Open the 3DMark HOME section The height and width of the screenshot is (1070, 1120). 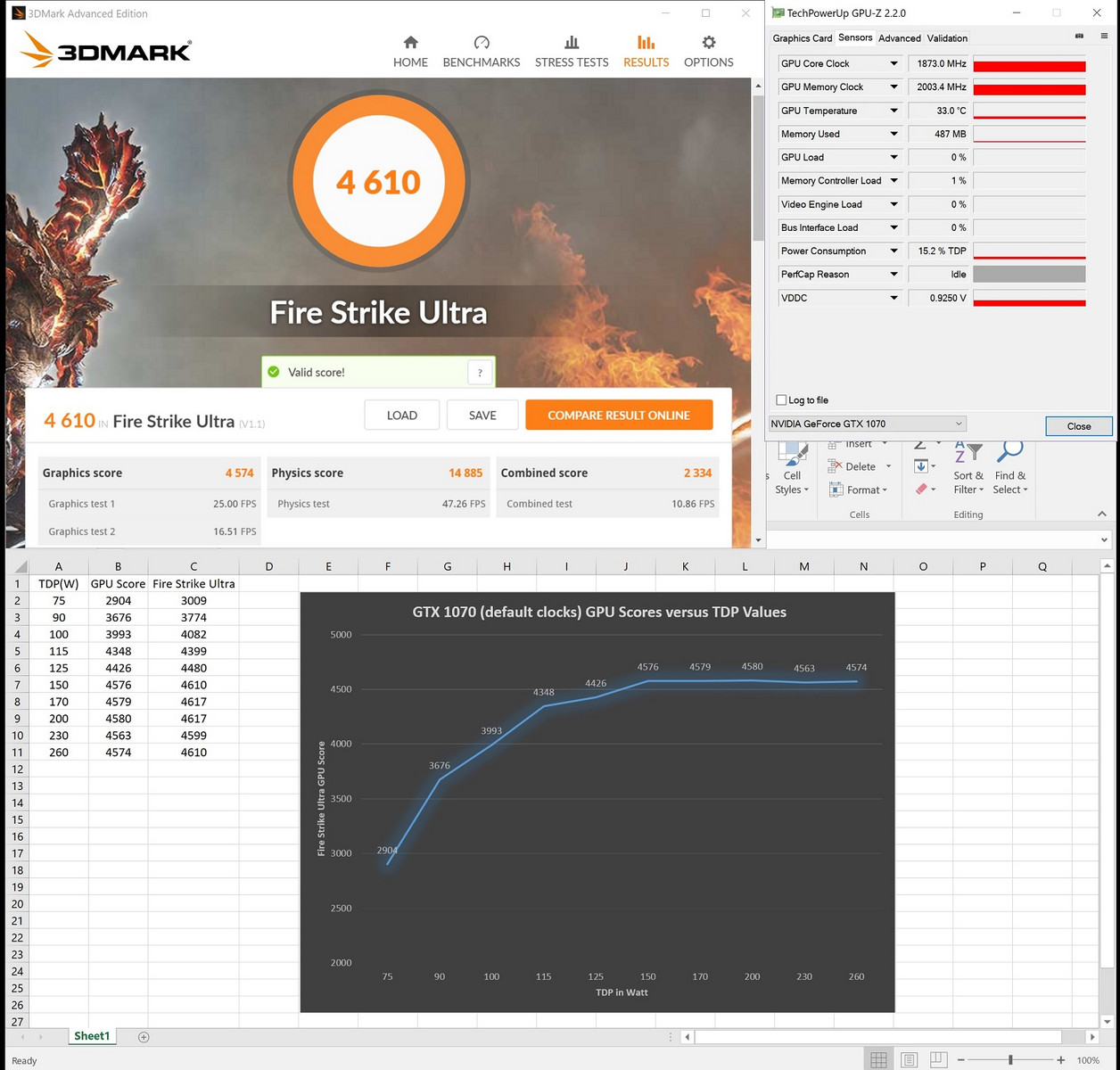pyautogui.click(x=410, y=52)
